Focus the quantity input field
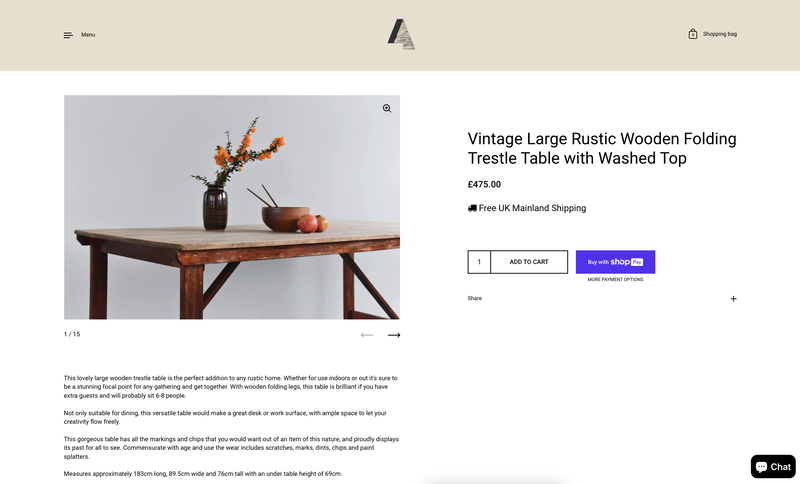The image size is (800, 484). coord(479,262)
